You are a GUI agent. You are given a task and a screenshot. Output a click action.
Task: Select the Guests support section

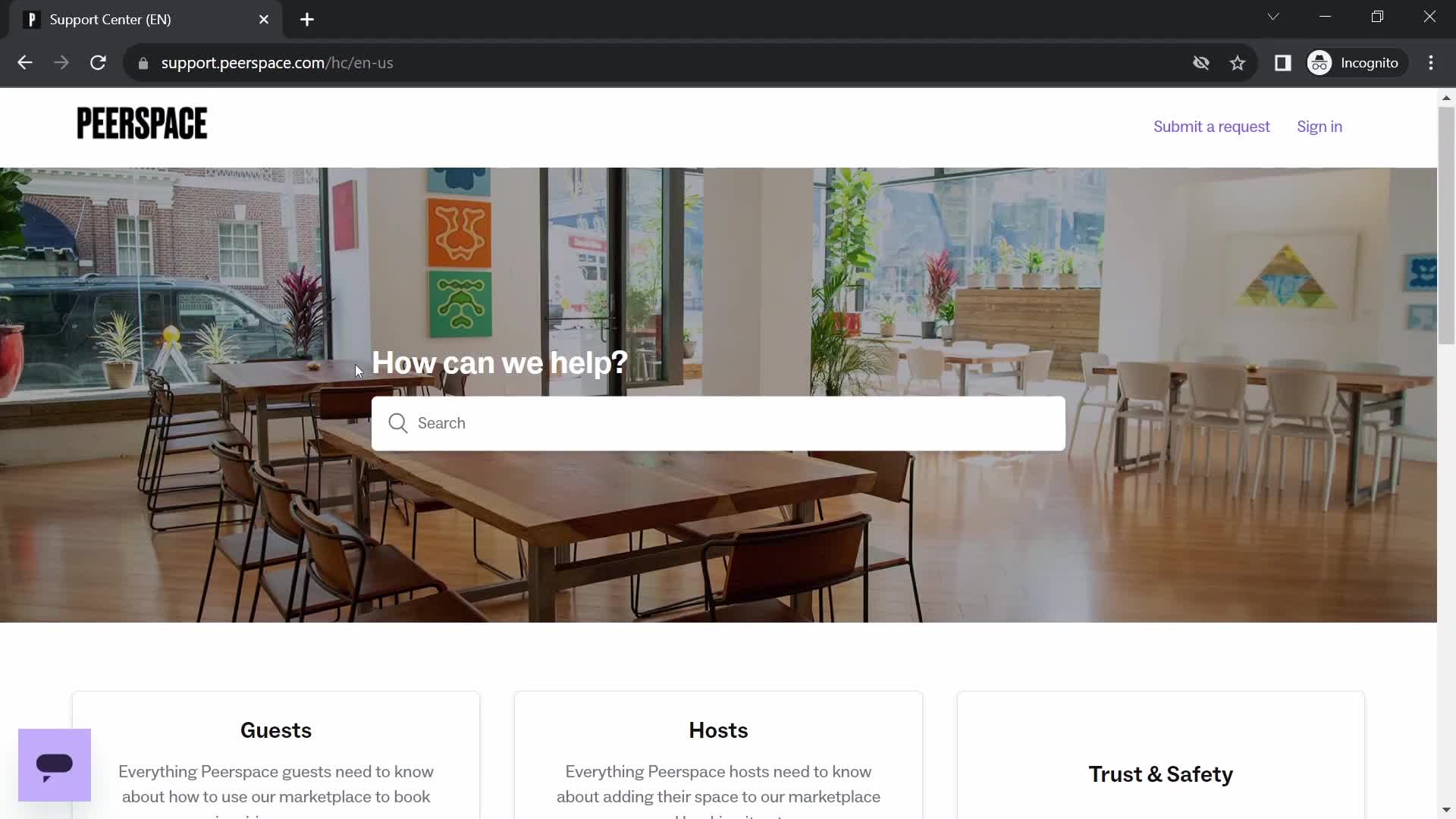276,729
